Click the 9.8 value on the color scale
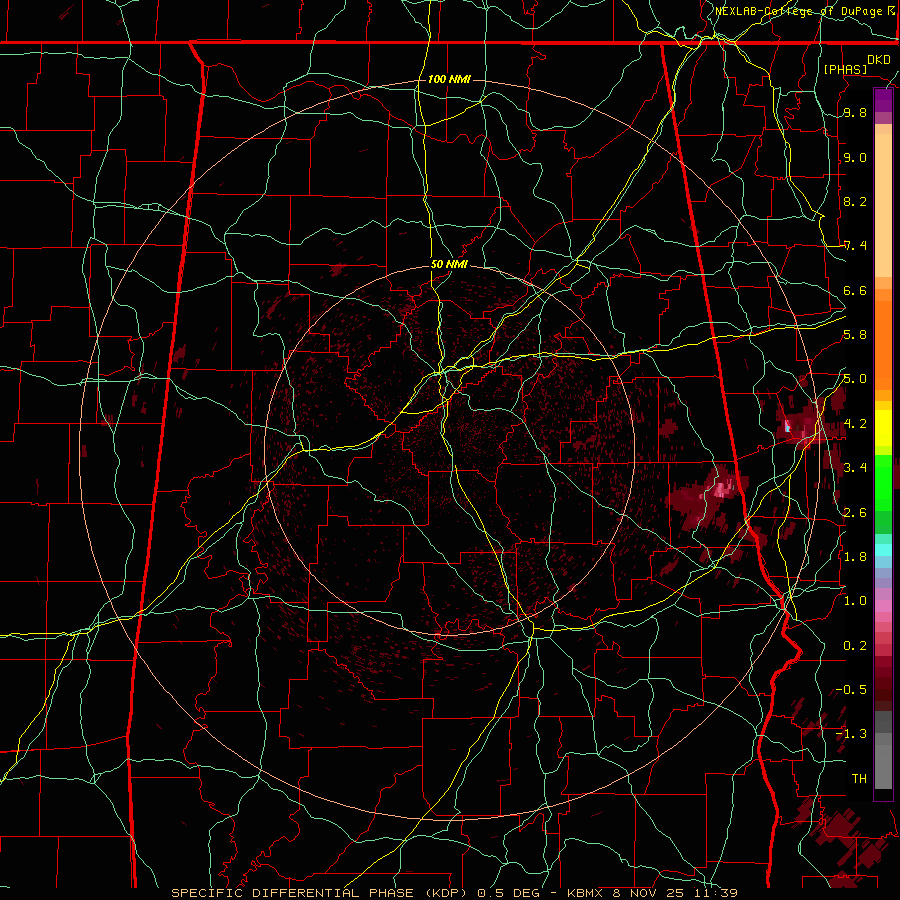900x900 pixels. 855,113
